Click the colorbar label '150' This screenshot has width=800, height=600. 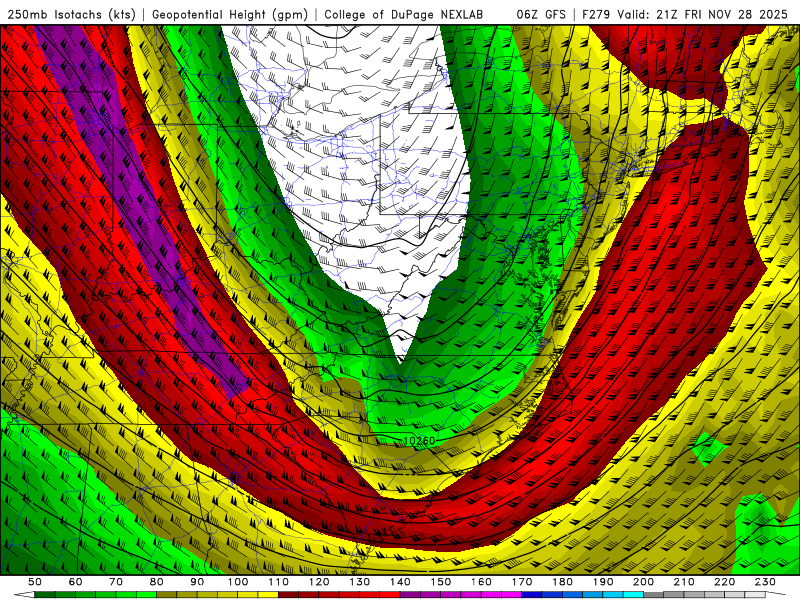(440, 582)
